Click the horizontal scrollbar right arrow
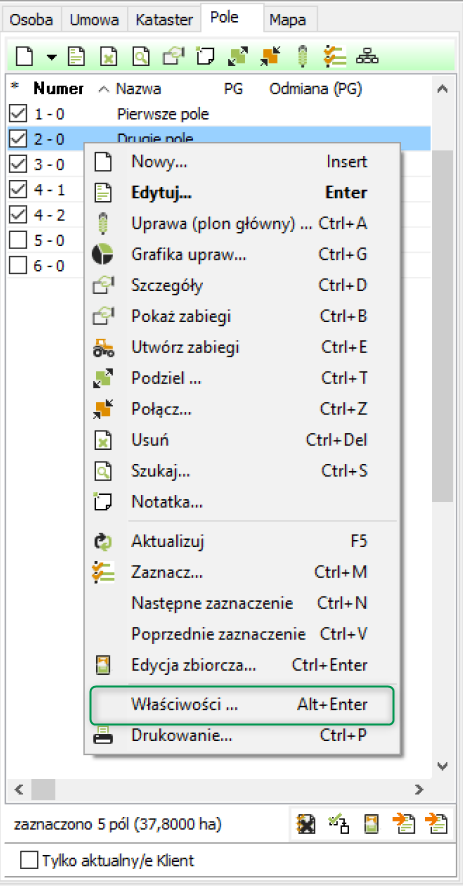 [419, 789]
